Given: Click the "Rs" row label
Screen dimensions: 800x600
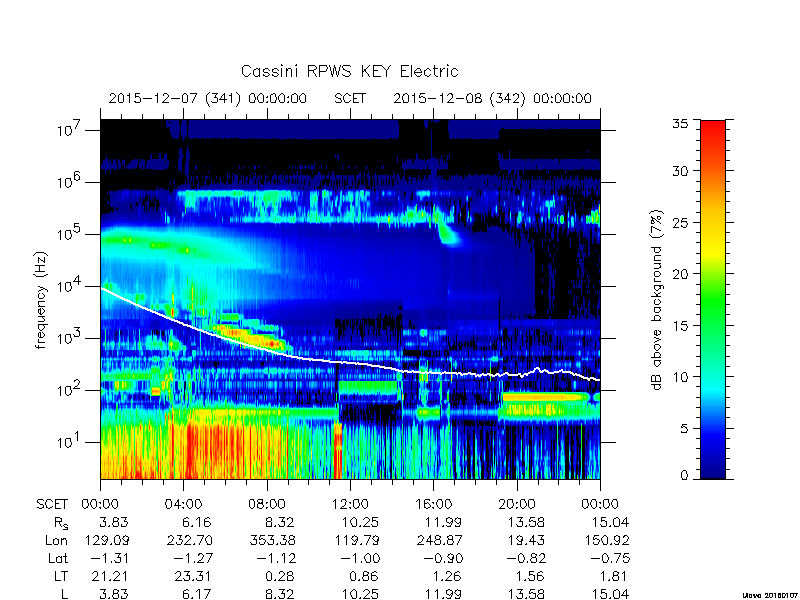Looking at the screenshot, I should pyautogui.click(x=60, y=523).
